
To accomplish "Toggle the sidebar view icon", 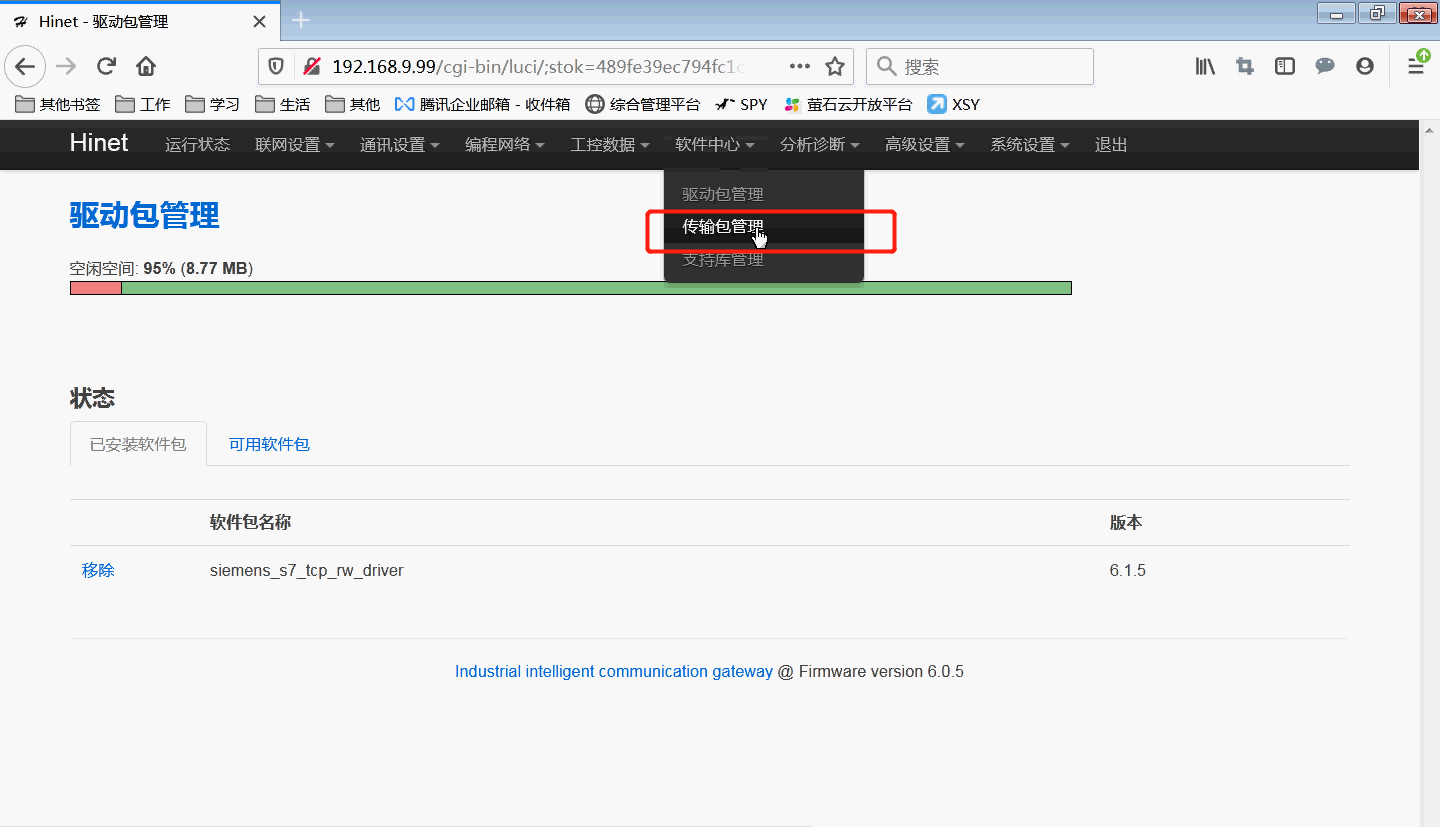I will pyautogui.click(x=1285, y=67).
